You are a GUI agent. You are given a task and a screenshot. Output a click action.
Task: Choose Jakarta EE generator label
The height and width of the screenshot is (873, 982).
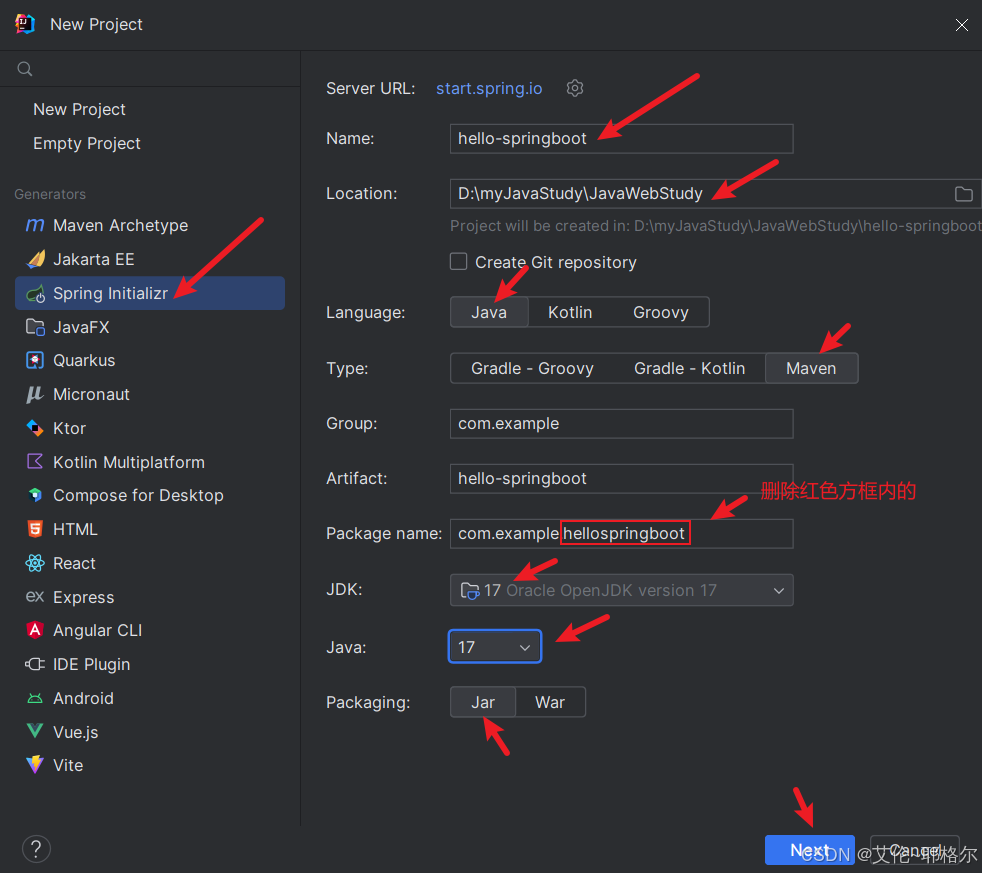(93, 259)
